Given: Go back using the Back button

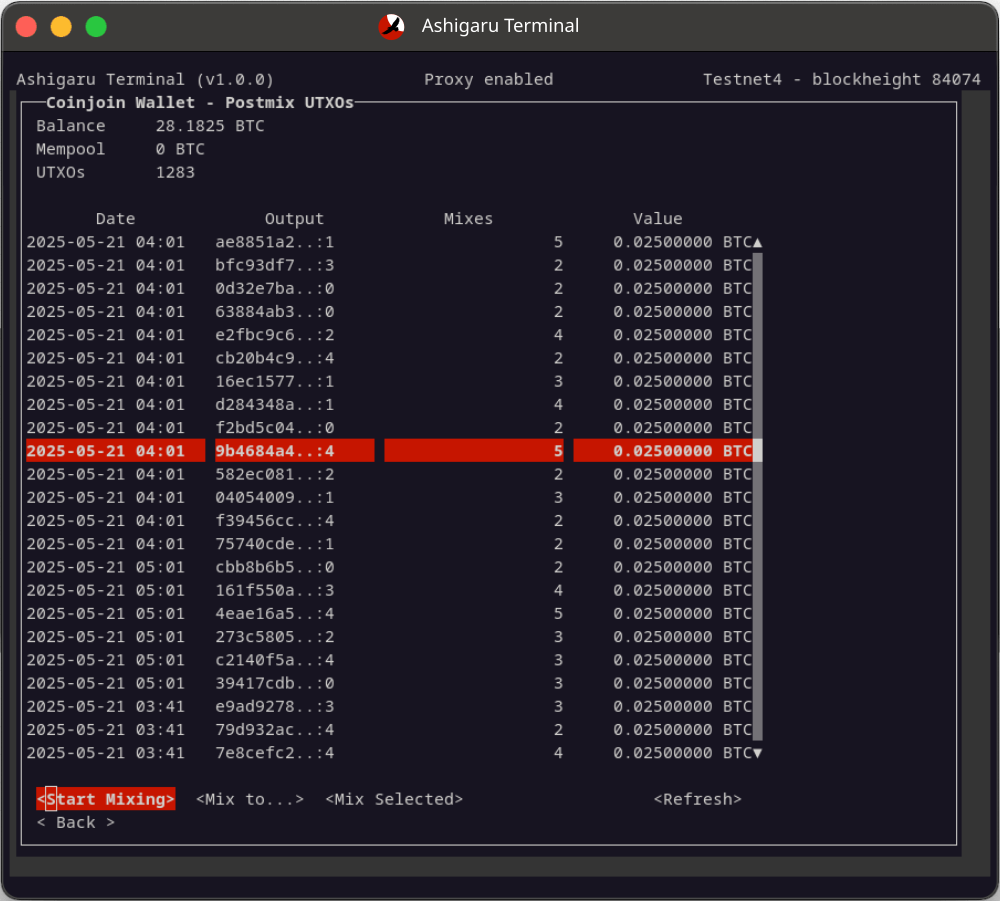Looking at the screenshot, I should point(76,822).
